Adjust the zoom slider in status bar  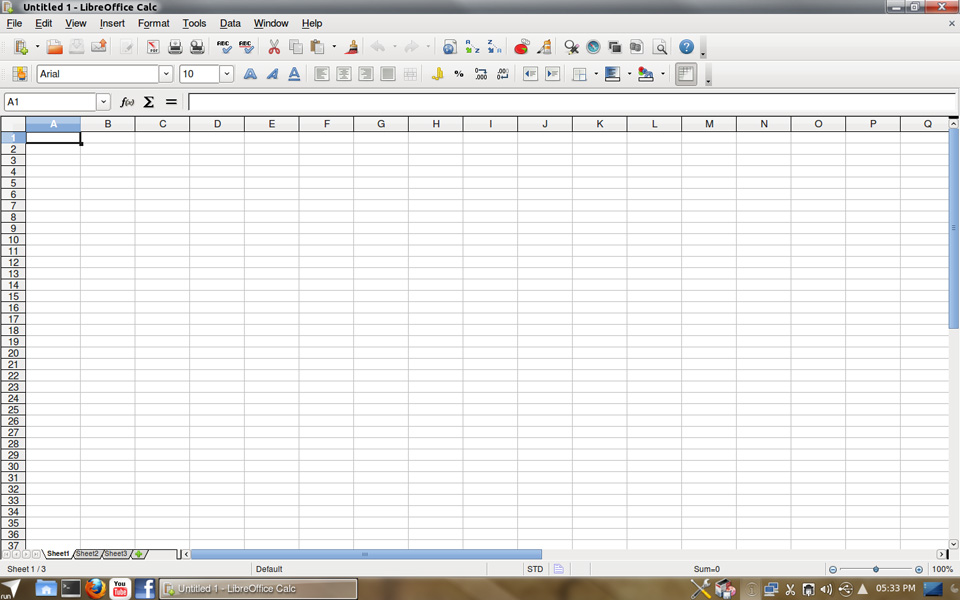[x=876, y=569]
